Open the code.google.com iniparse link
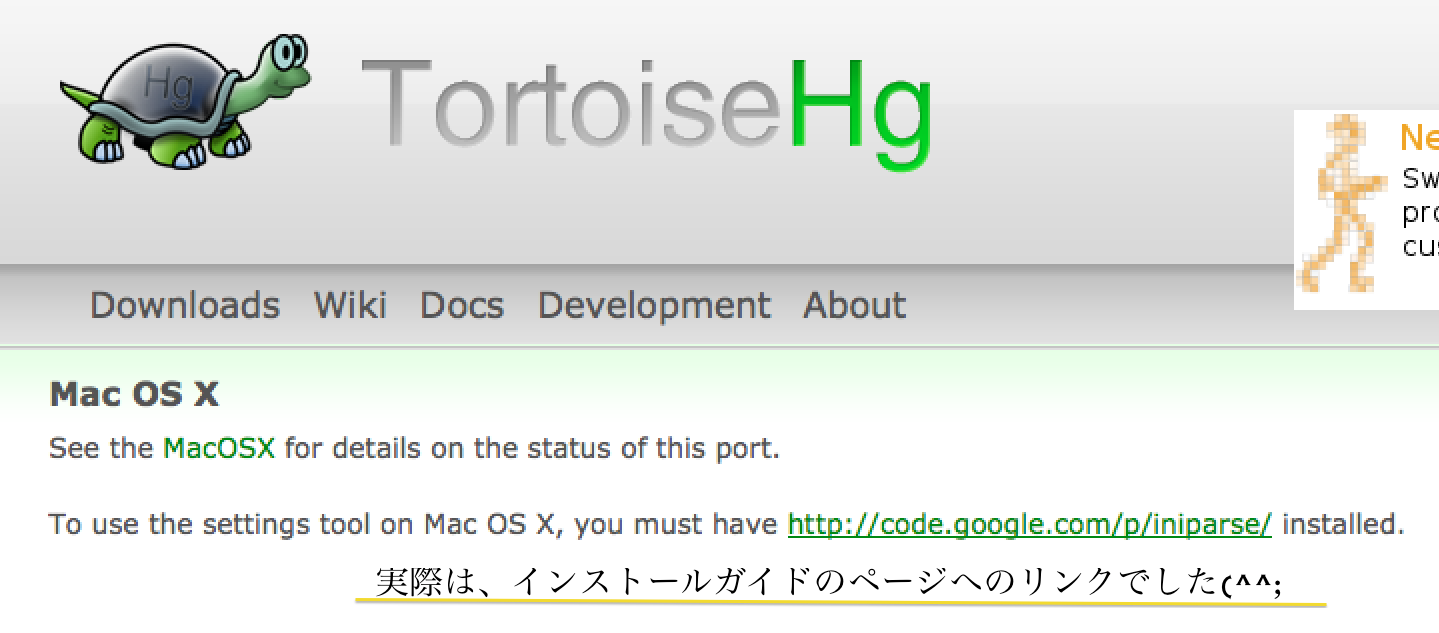 click(x=1030, y=524)
